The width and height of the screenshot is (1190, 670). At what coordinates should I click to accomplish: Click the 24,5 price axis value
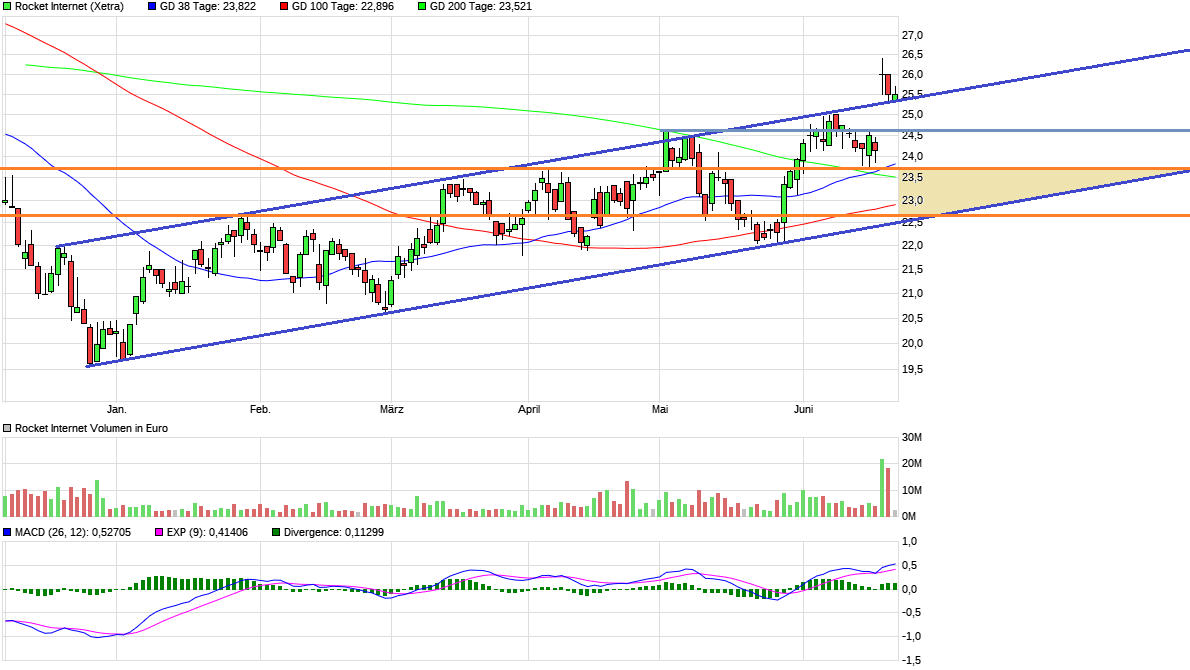pyautogui.click(x=912, y=136)
